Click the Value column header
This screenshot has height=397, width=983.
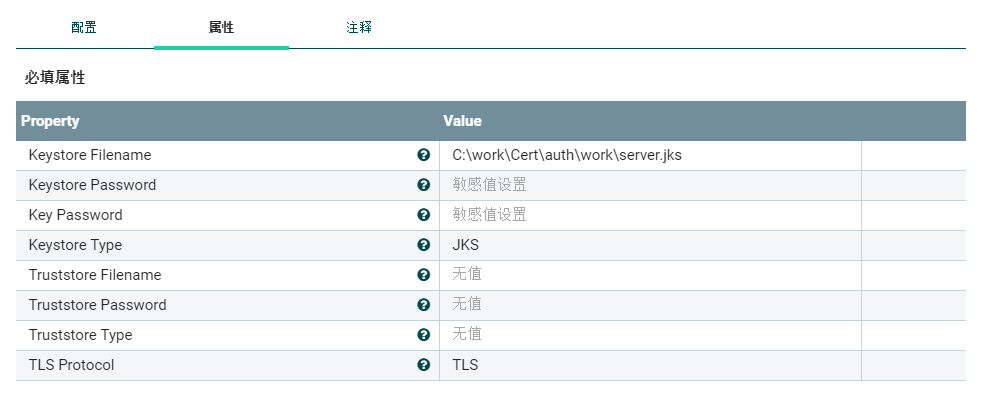point(462,121)
